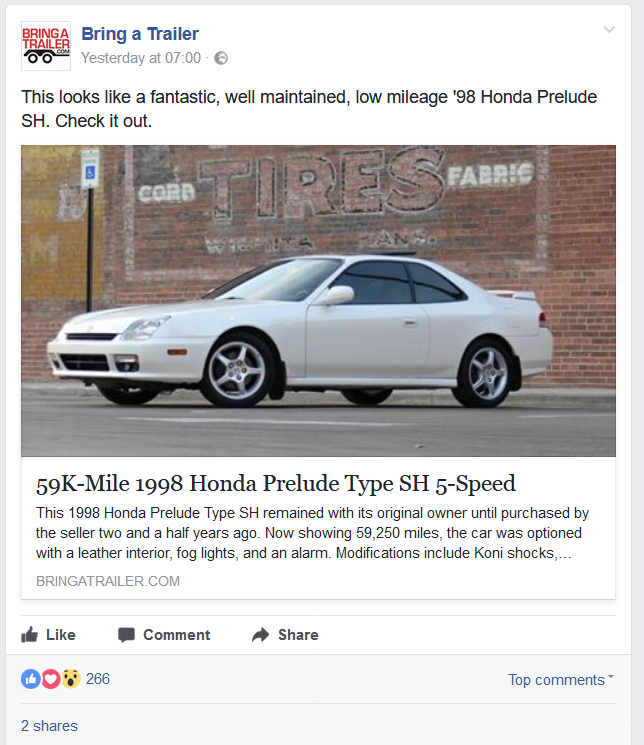
Task: Open Bring a Trailer profile logo
Action: click(46, 46)
